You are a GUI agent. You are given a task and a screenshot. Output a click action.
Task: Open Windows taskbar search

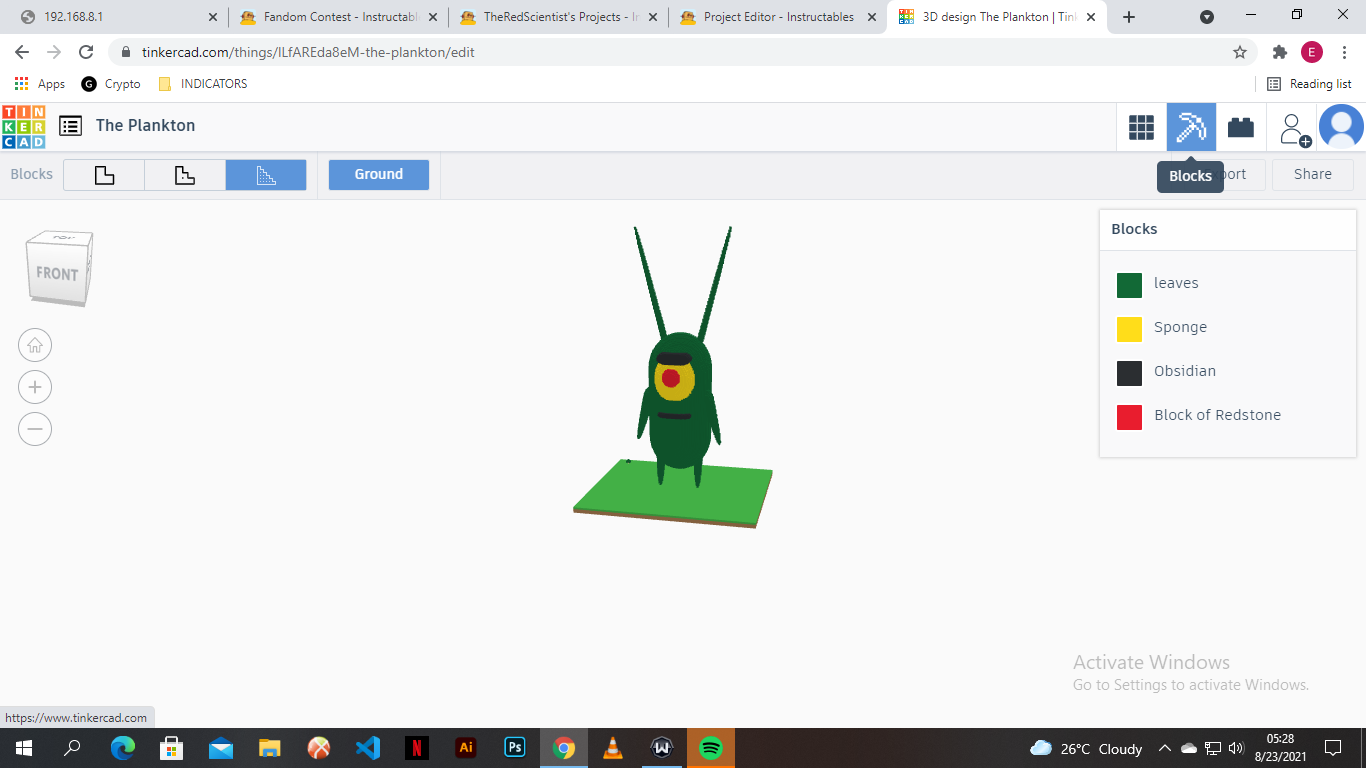click(73, 748)
